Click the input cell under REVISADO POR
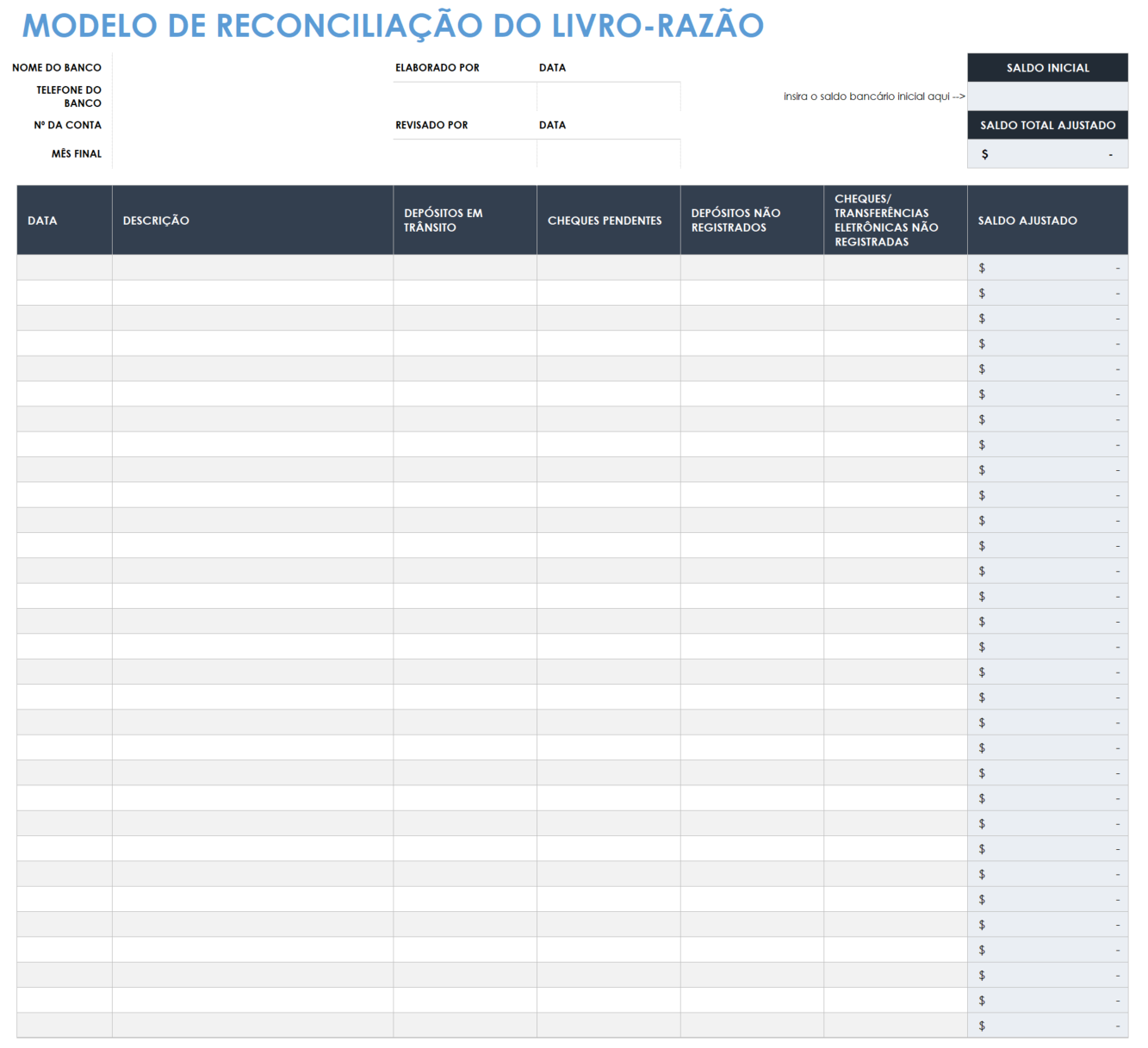Image resolution: width=1148 pixels, height=1048 pixels. [x=465, y=153]
